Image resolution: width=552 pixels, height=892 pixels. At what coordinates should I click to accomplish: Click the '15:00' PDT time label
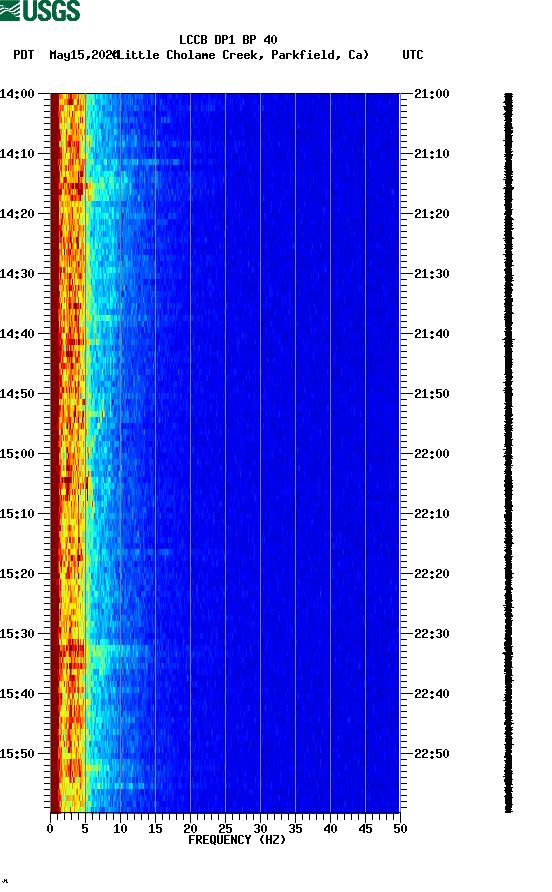[x=17, y=454]
